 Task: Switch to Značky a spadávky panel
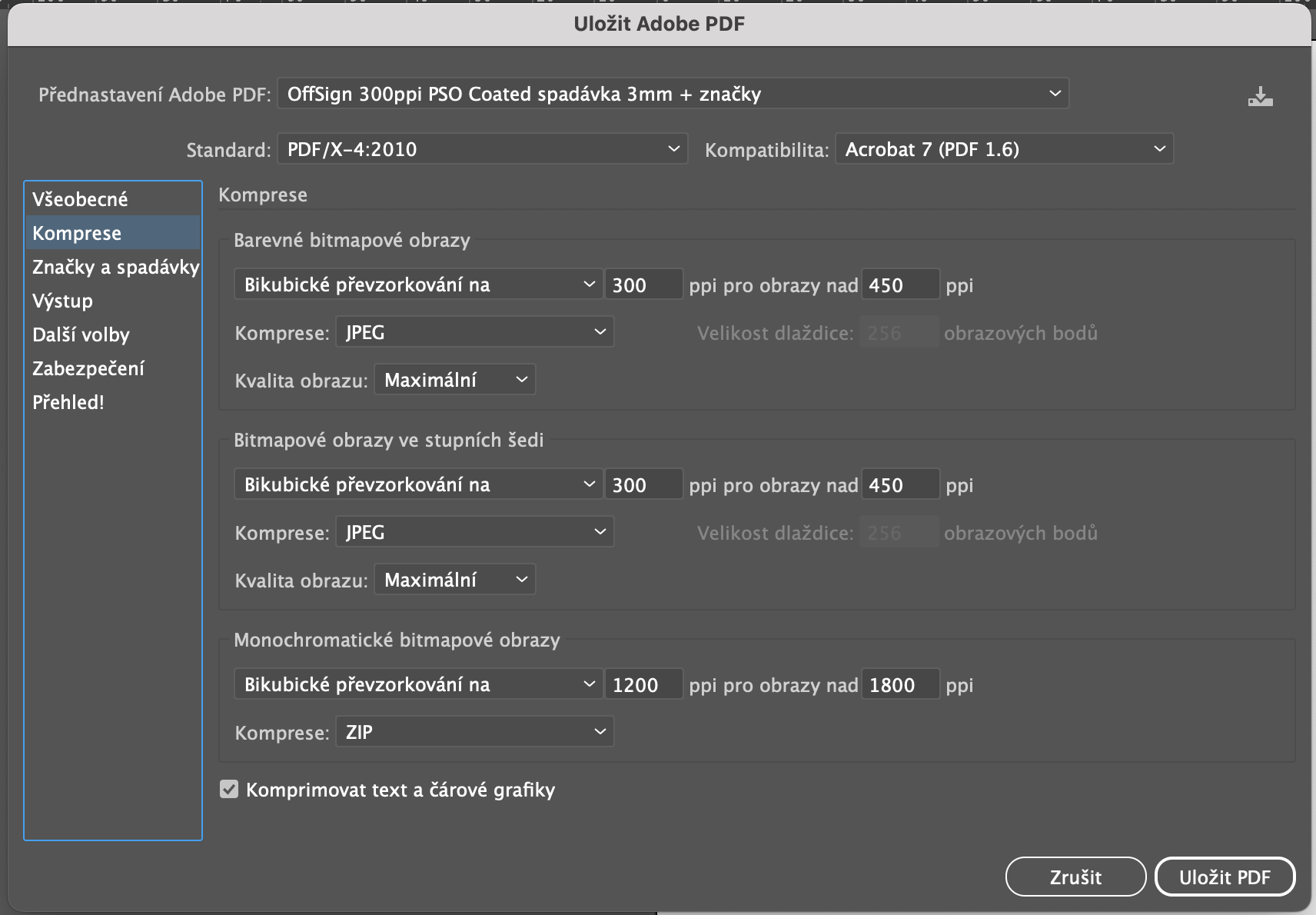(113, 267)
